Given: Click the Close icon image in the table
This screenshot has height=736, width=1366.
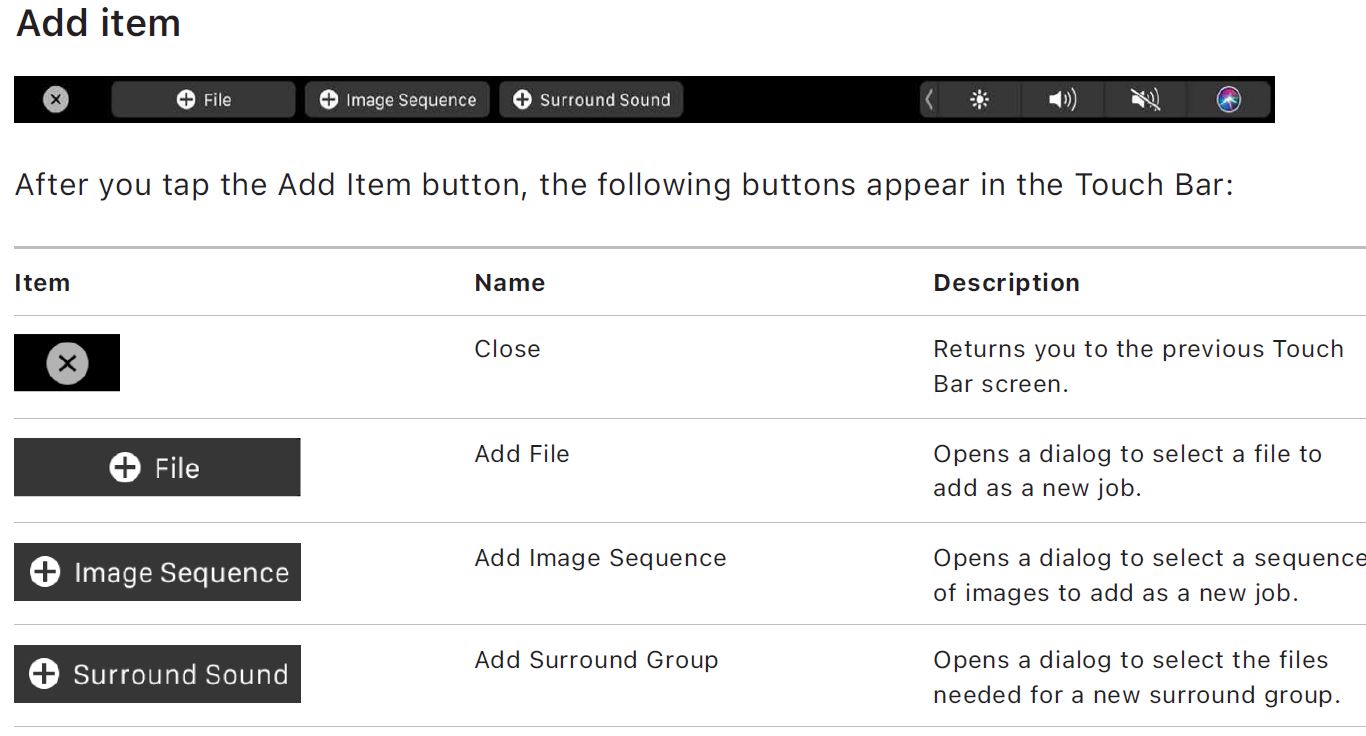Looking at the screenshot, I should click(x=67, y=363).
